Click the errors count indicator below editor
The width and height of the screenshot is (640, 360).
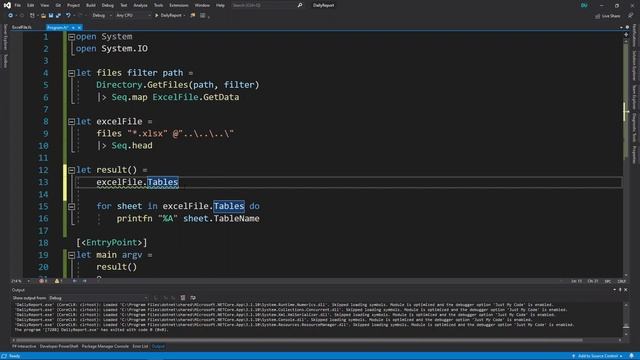pyautogui.click(x=43, y=281)
